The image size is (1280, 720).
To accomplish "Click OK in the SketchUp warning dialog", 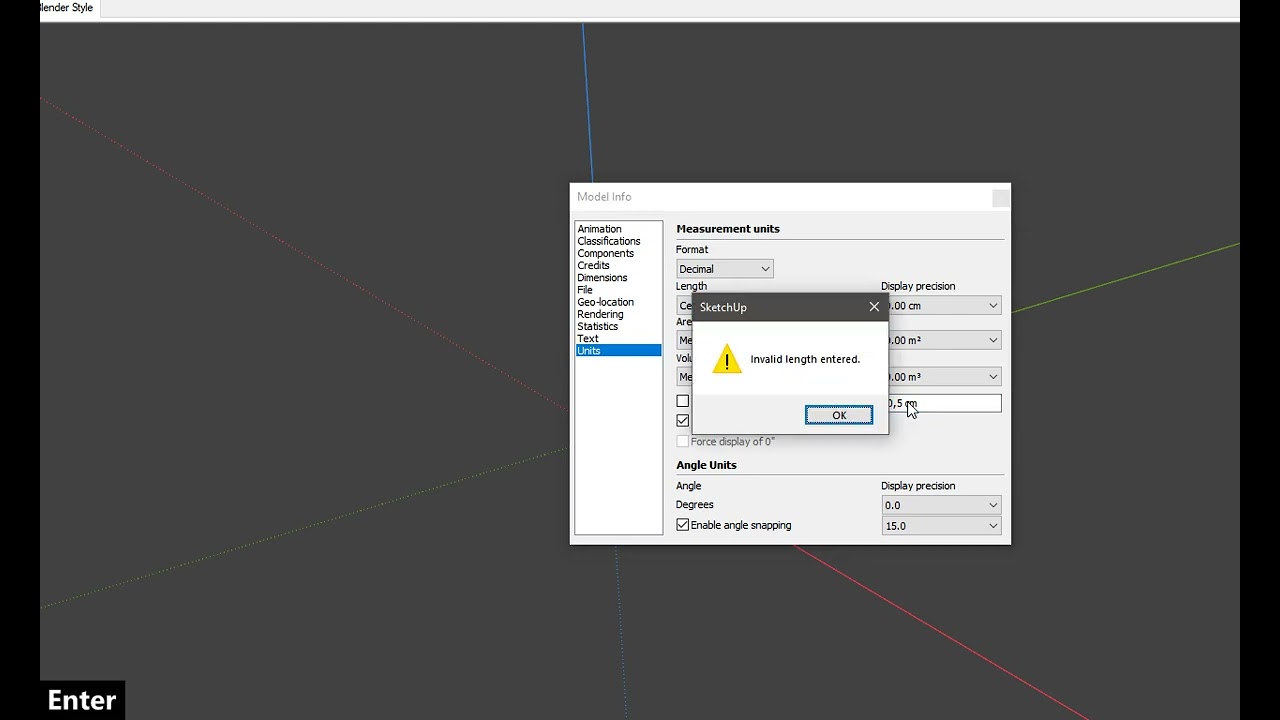I will pos(839,415).
